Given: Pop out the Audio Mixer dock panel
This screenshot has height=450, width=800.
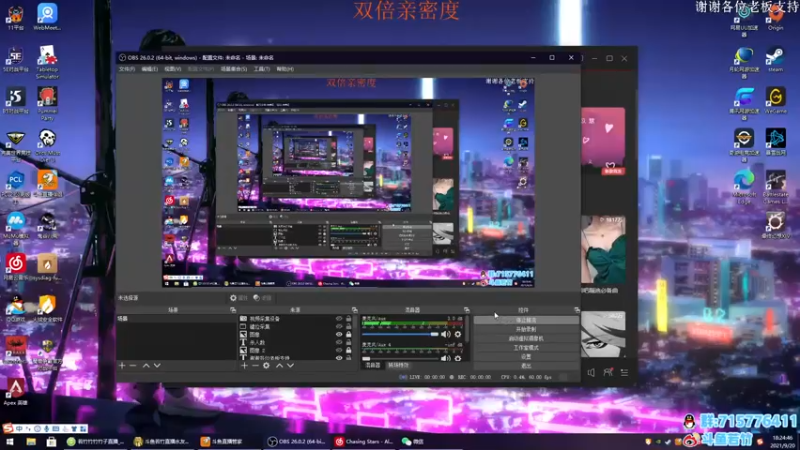Looking at the screenshot, I should pos(466,310).
